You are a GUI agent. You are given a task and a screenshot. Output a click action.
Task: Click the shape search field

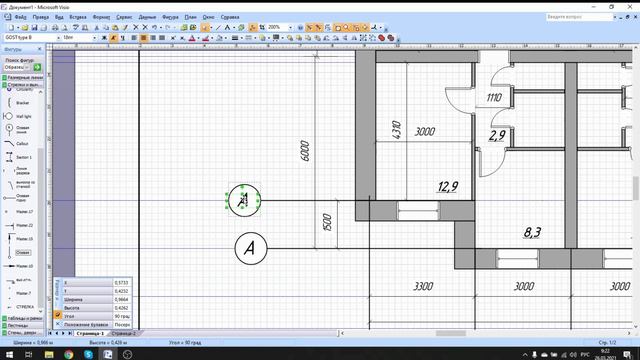[x=17, y=67]
